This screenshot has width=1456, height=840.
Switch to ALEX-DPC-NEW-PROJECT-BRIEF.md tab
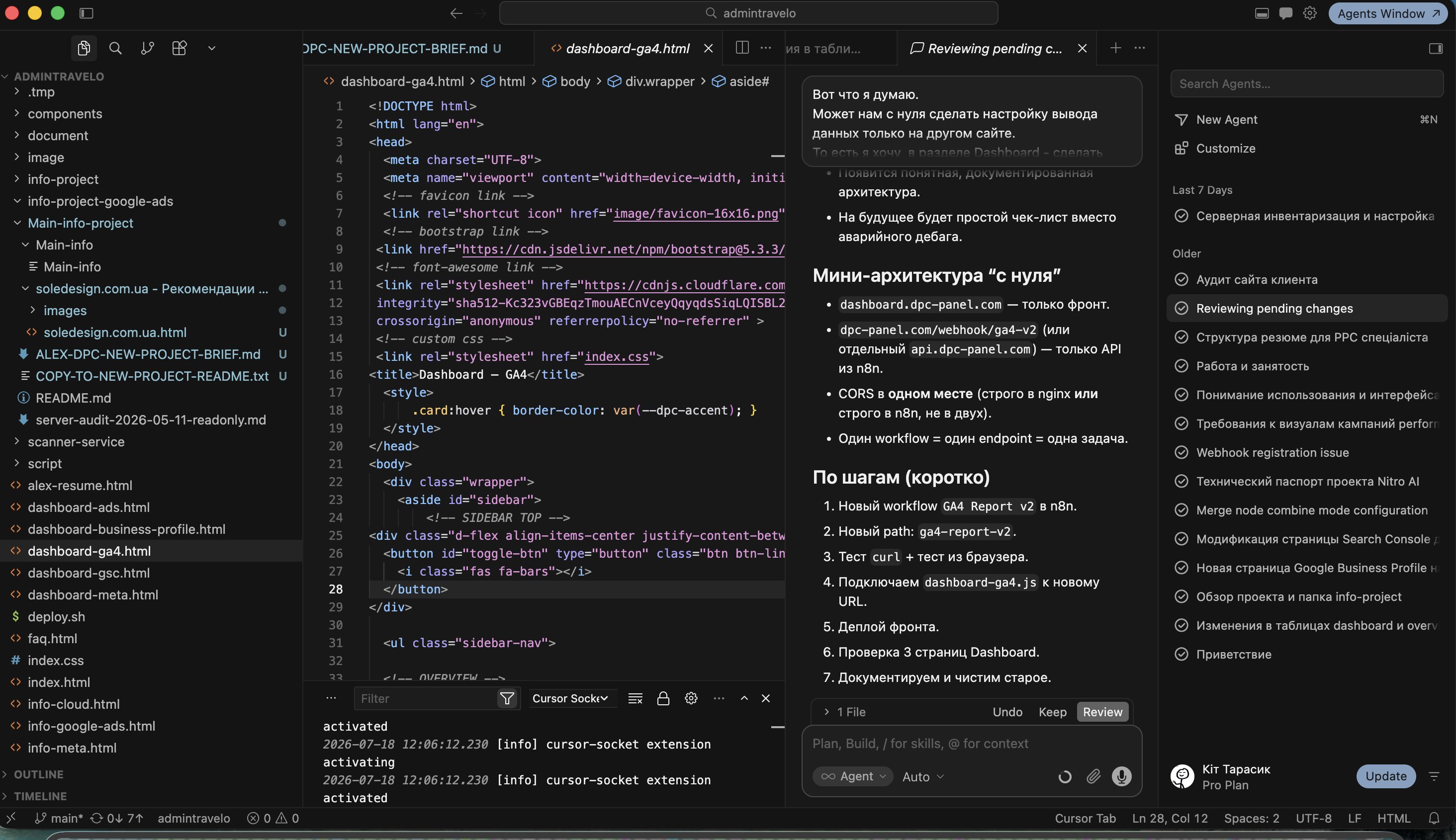pos(402,49)
